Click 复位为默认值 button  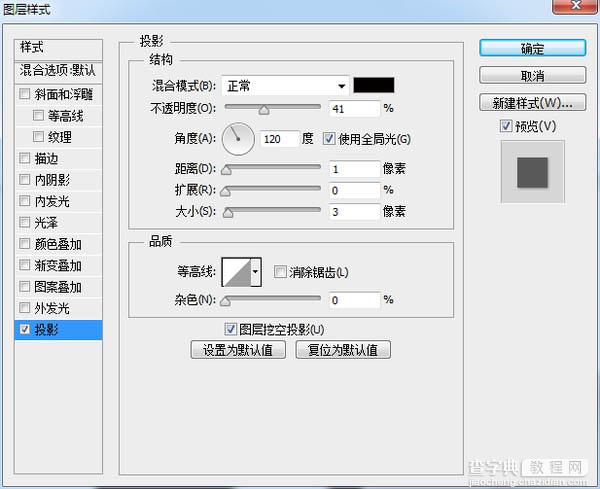(343, 350)
